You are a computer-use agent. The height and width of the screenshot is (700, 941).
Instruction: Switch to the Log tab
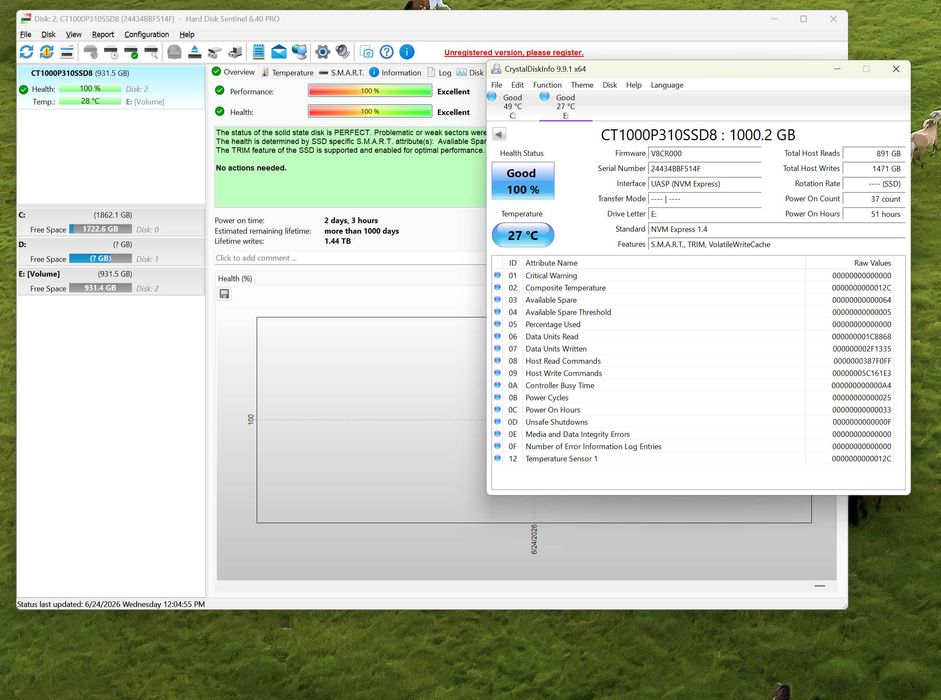439,72
